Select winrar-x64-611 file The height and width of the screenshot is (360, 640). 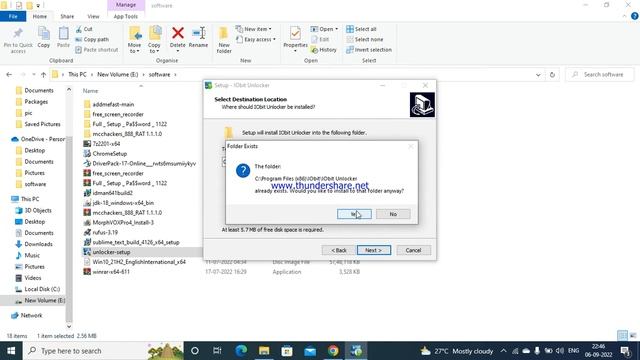pyautogui.click(x=111, y=272)
